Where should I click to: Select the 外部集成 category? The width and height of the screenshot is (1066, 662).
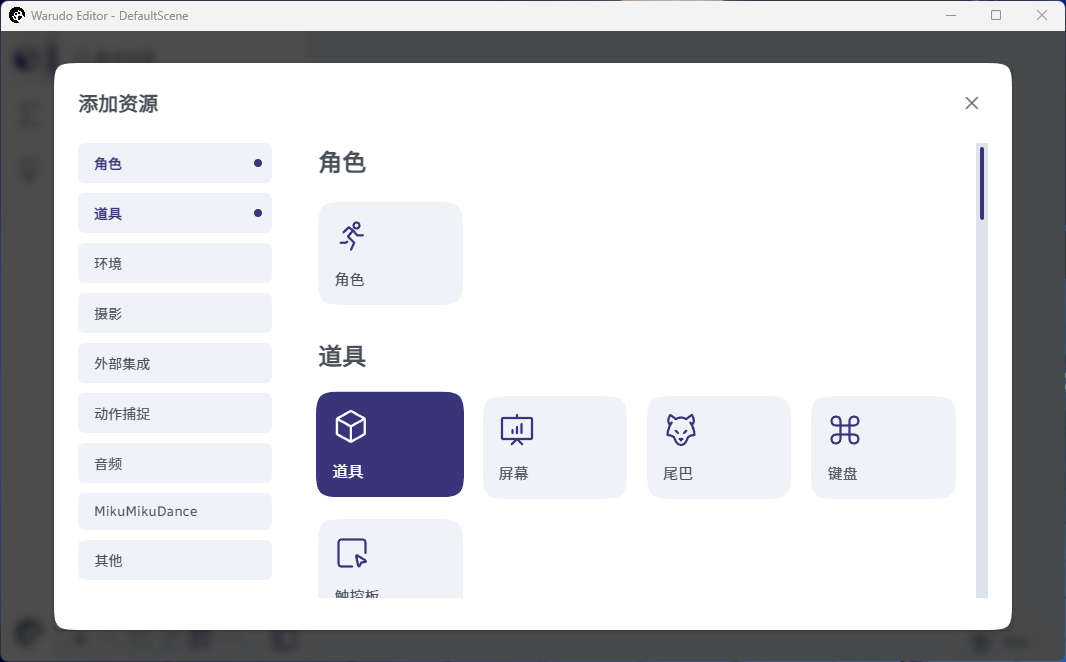(x=175, y=364)
